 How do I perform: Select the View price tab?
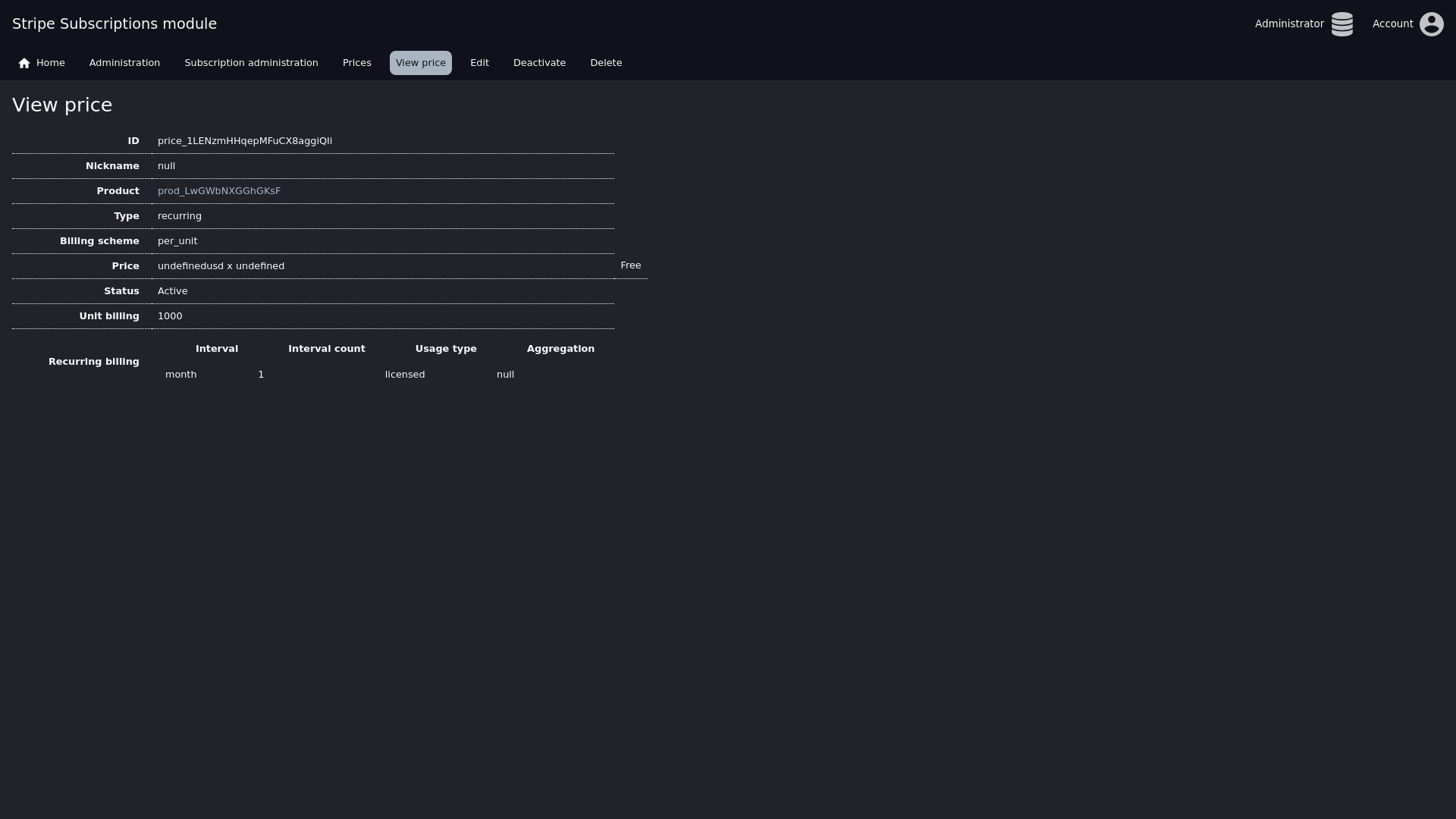click(x=420, y=63)
